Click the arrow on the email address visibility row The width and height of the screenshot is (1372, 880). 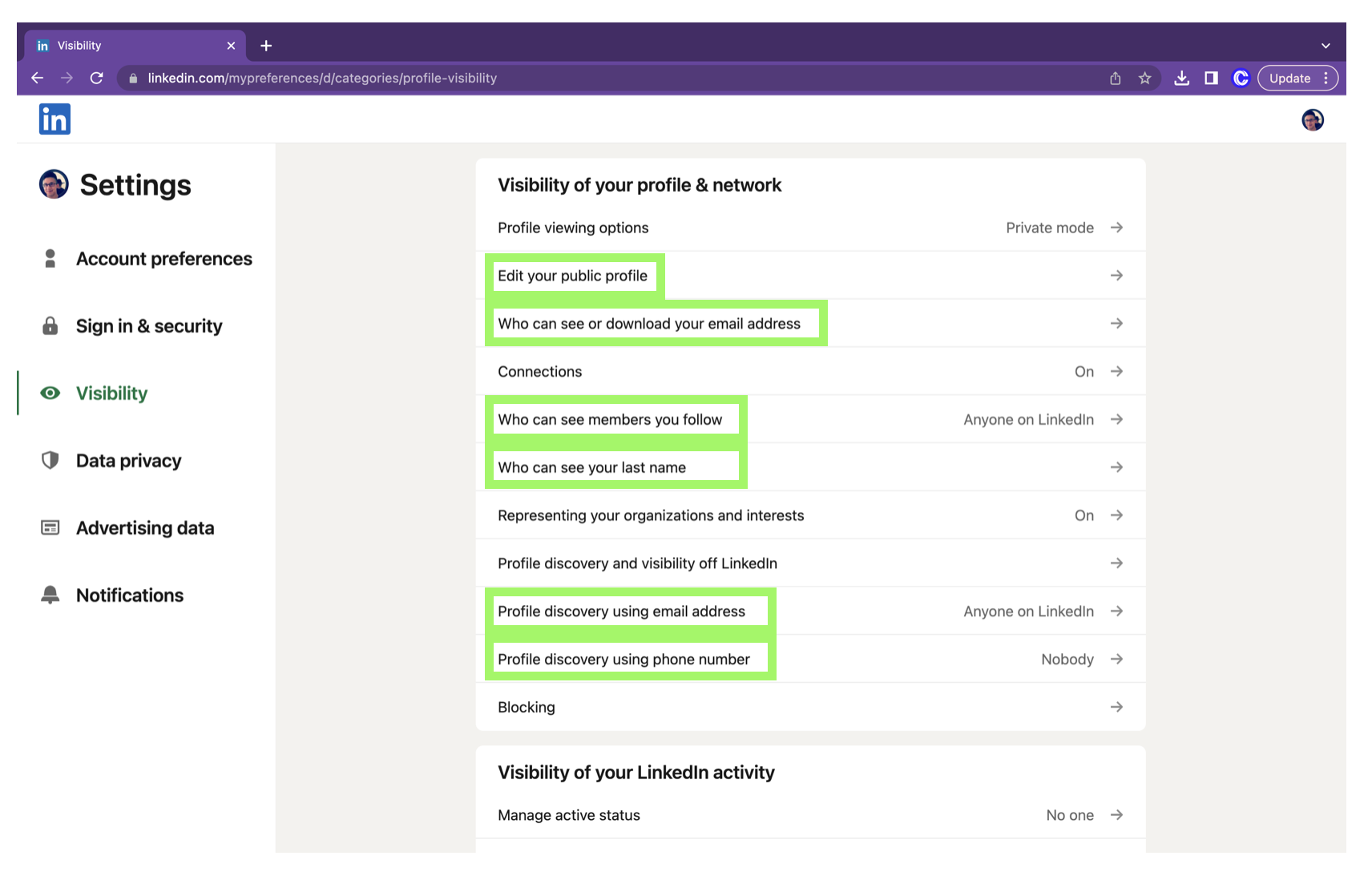coord(1116,324)
